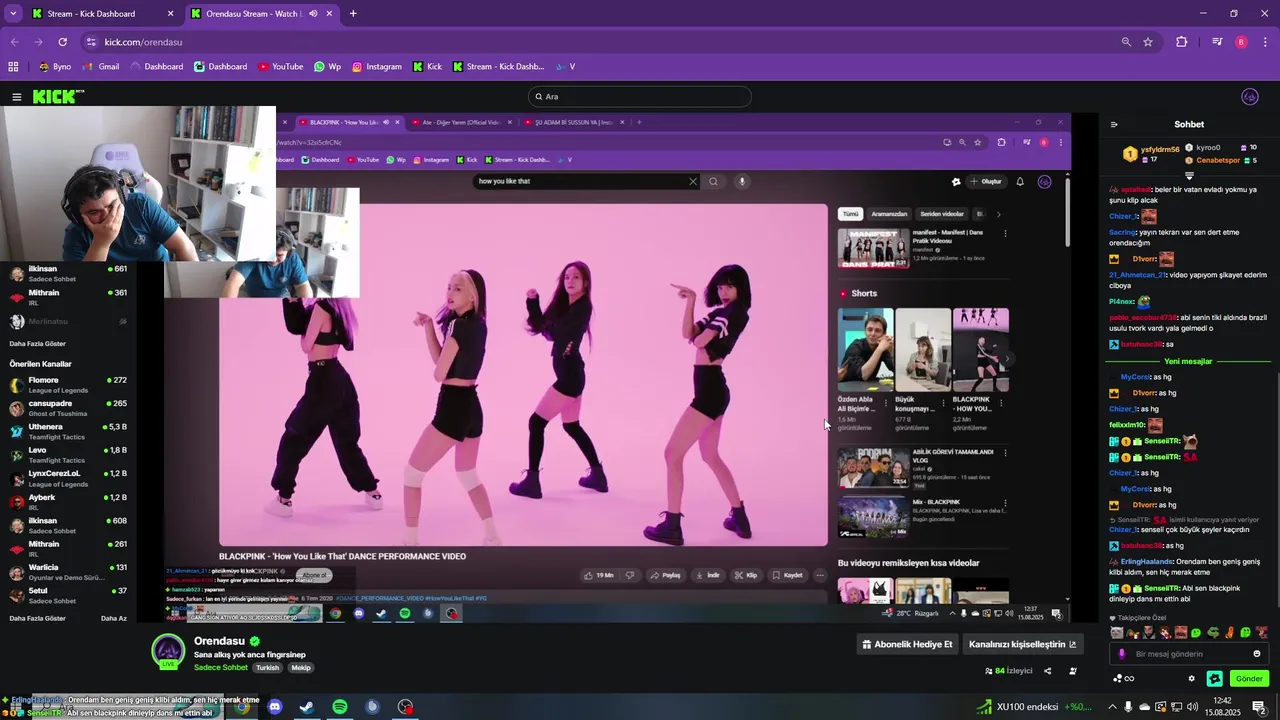Open Chrome media controls icon
Image resolution: width=1280 pixels, height=720 pixels.
tap(1217, 42)
